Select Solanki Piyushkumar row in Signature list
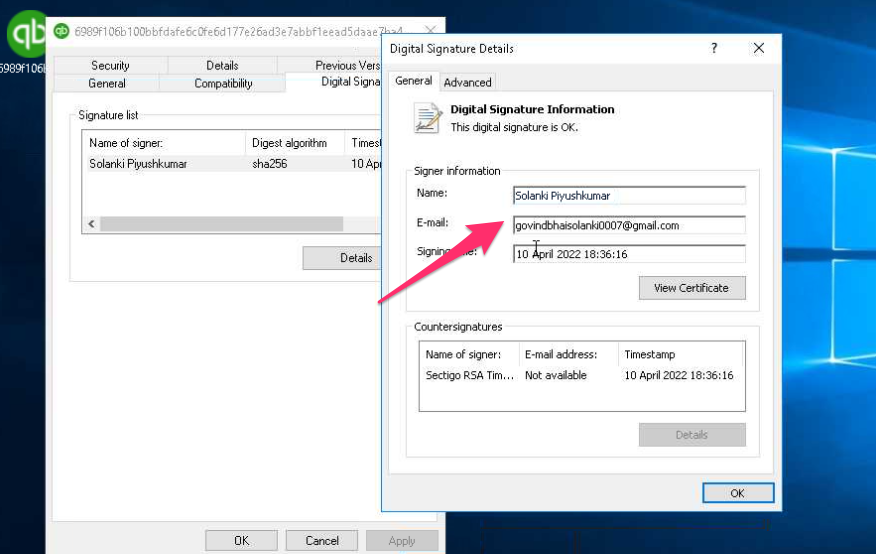The width and height of the screenshot is (876, 554). (232, 164)
